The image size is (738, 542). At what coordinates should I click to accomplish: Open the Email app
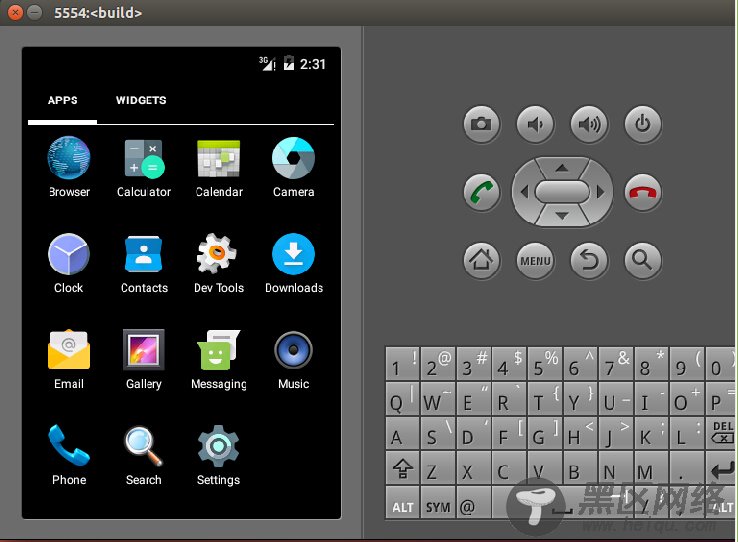tap(69, 359)
